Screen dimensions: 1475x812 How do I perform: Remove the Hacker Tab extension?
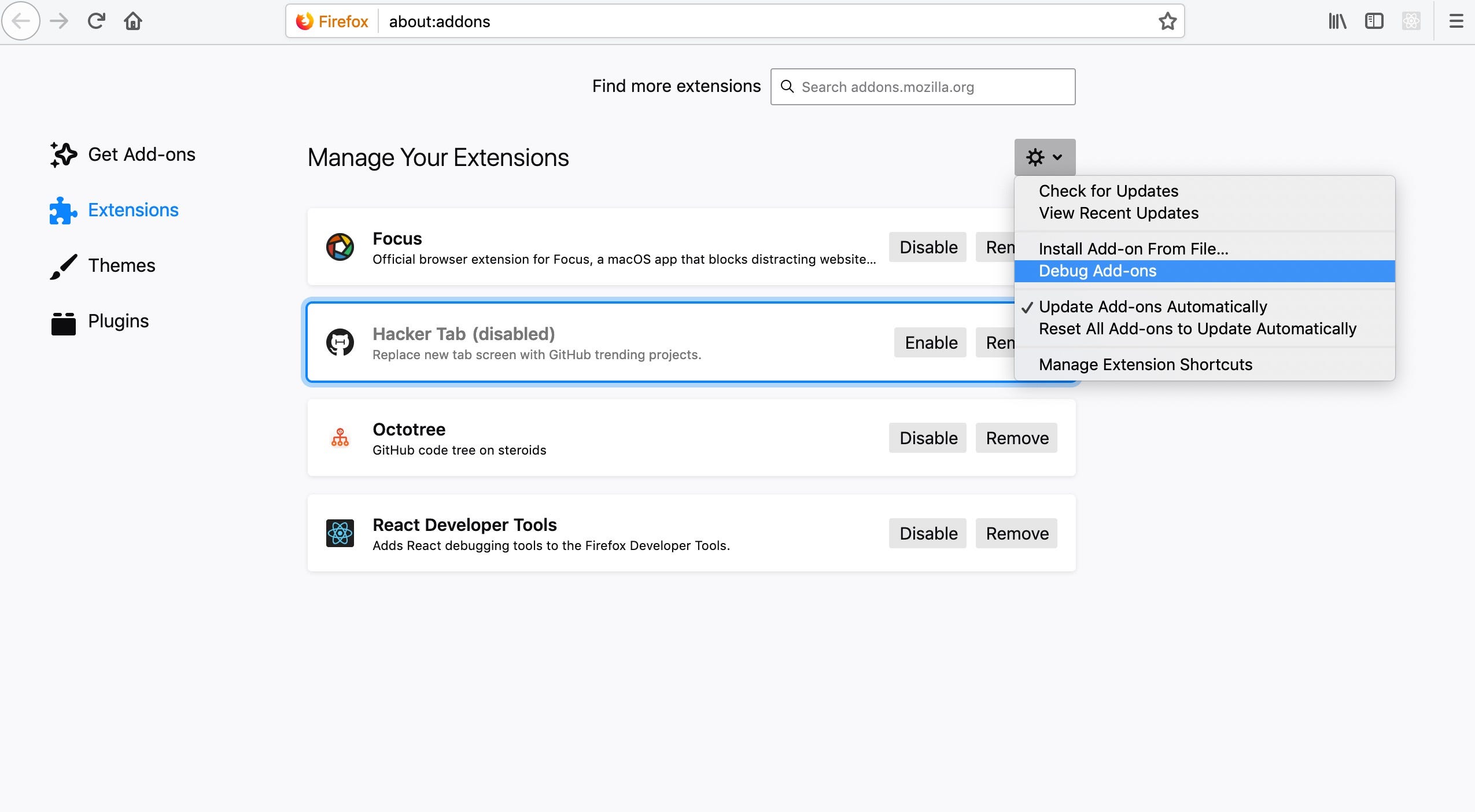coord(995,342)
